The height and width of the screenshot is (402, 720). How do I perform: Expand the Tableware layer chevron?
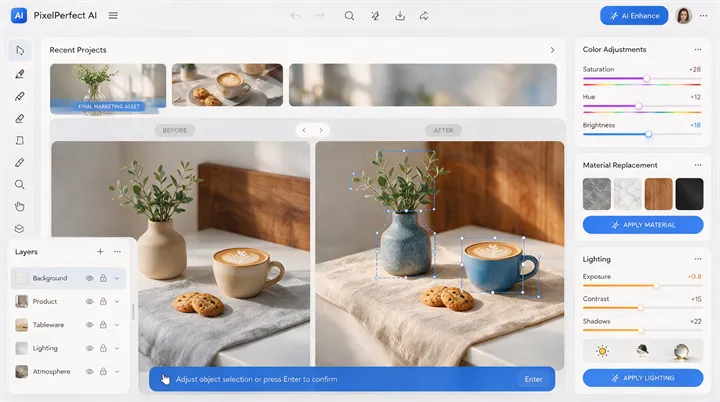coord(117,325)
